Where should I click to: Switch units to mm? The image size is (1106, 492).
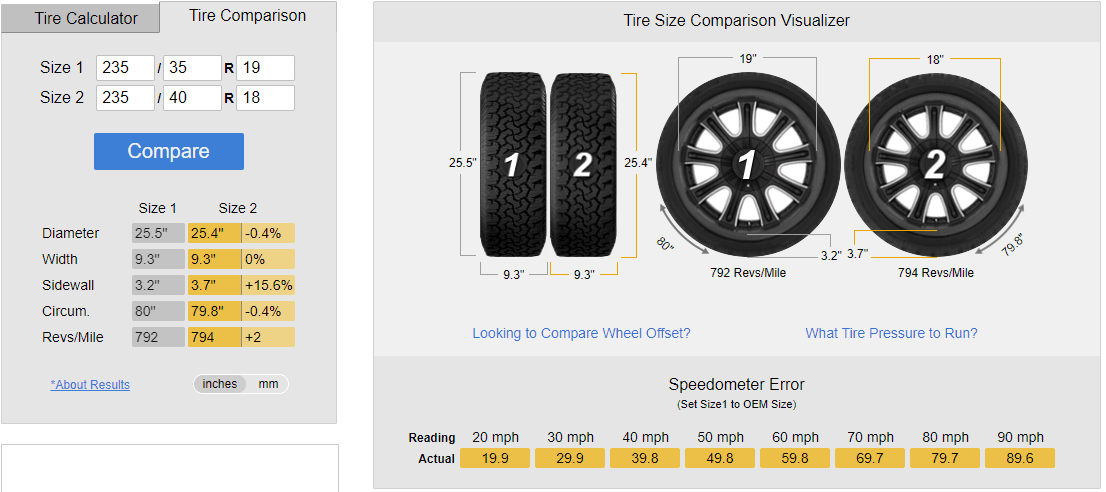coord(268,384)
